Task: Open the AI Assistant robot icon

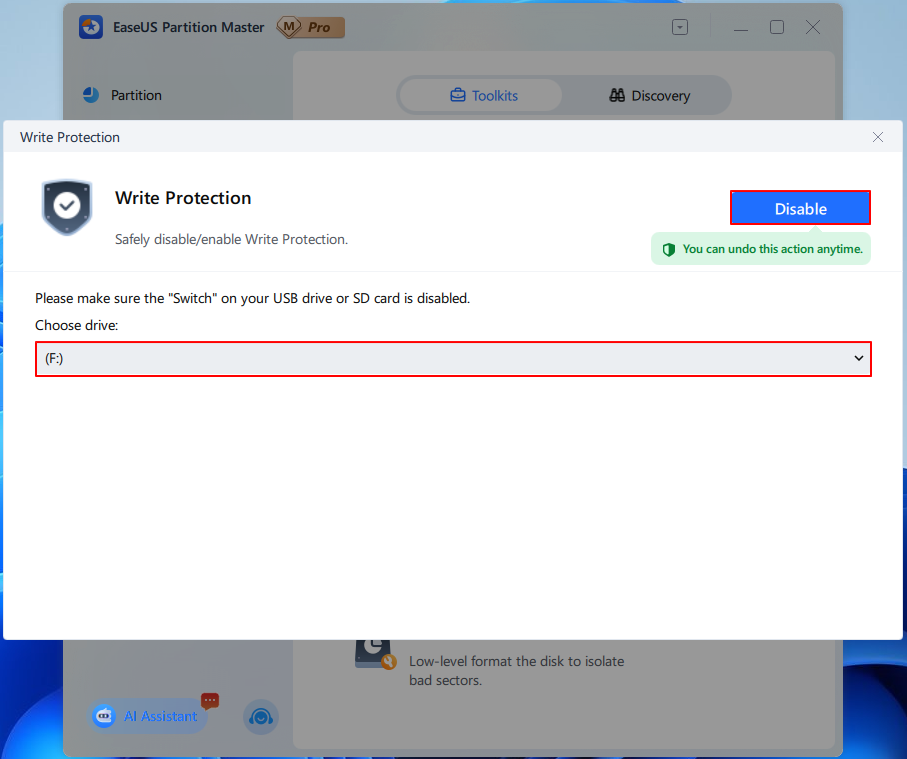Action: click(104, 716)
